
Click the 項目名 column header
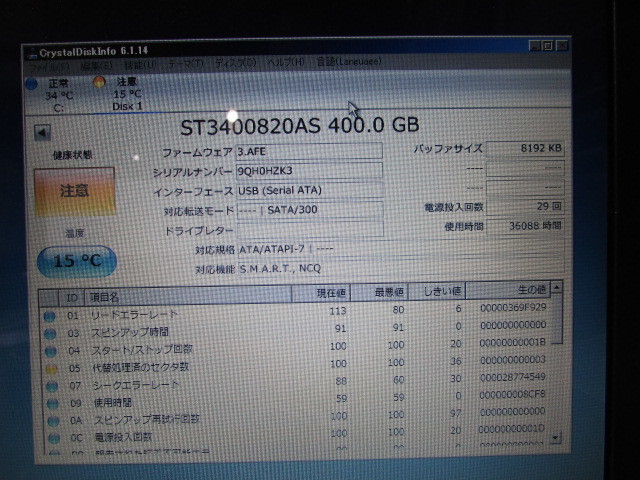(x=188, y=296)
